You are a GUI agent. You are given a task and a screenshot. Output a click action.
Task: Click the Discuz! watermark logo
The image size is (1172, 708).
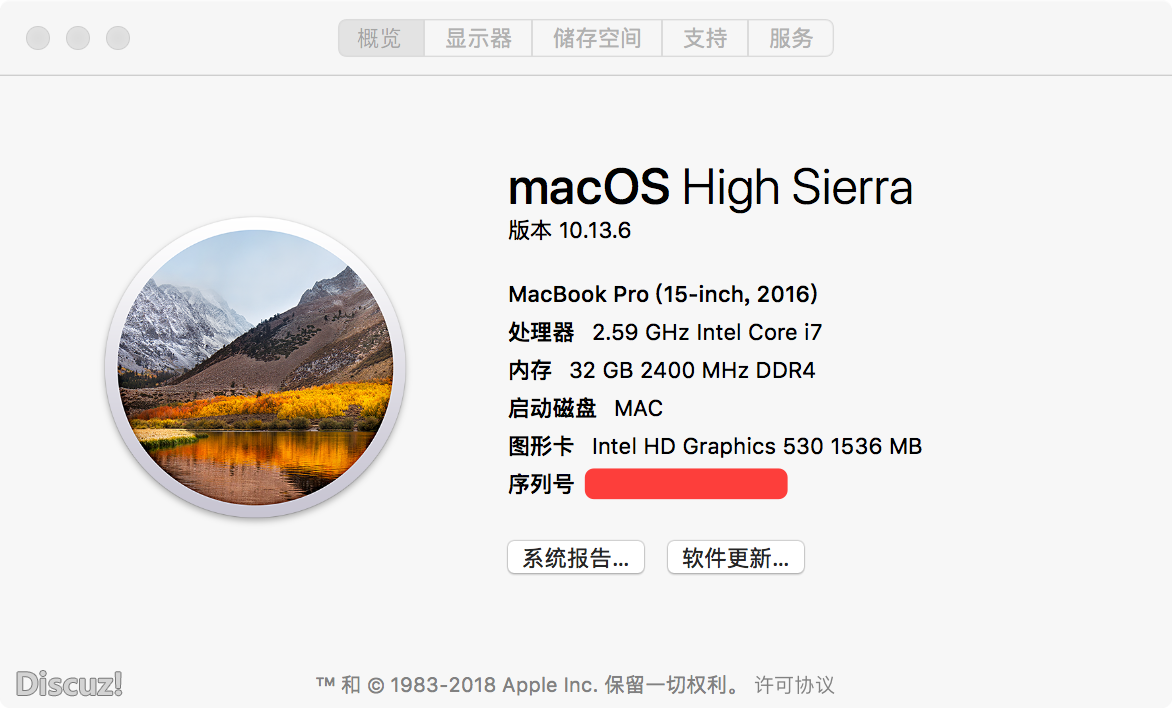point(69,684)
